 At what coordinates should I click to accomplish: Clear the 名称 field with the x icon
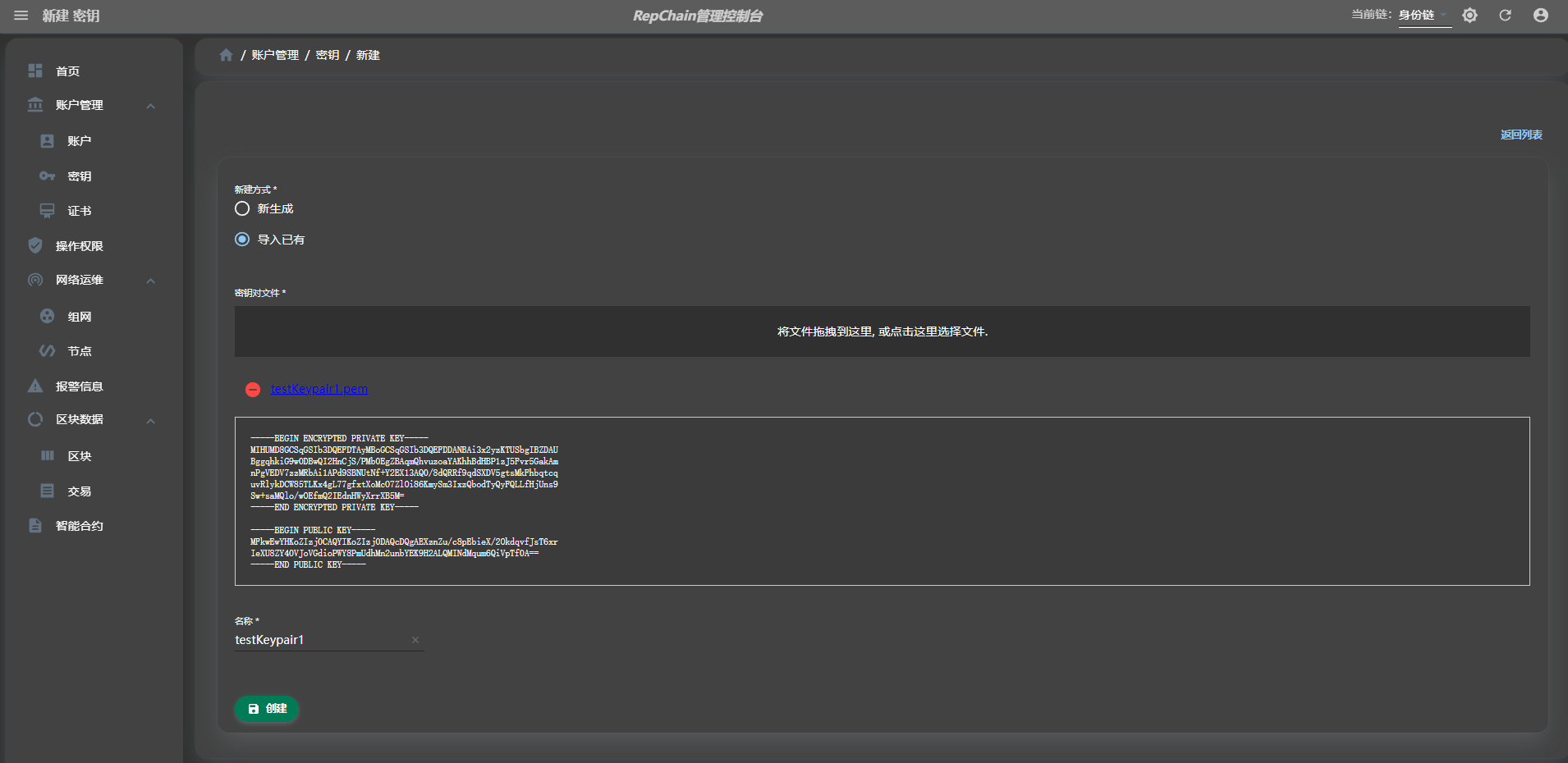415,640
